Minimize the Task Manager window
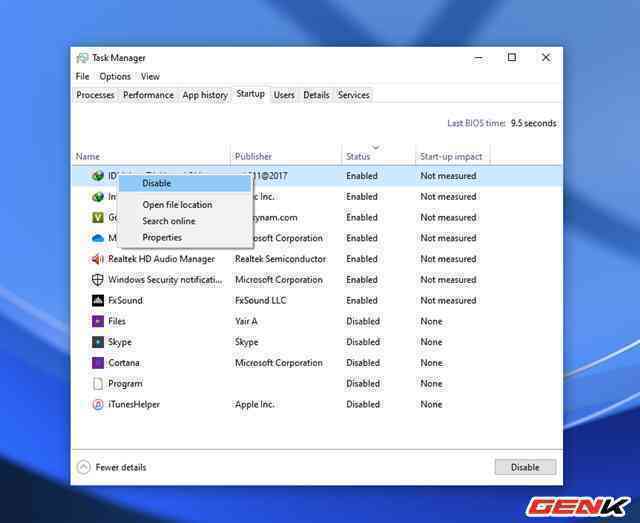The width and height of the screenshot is (640, 523). tap(480, 58)
